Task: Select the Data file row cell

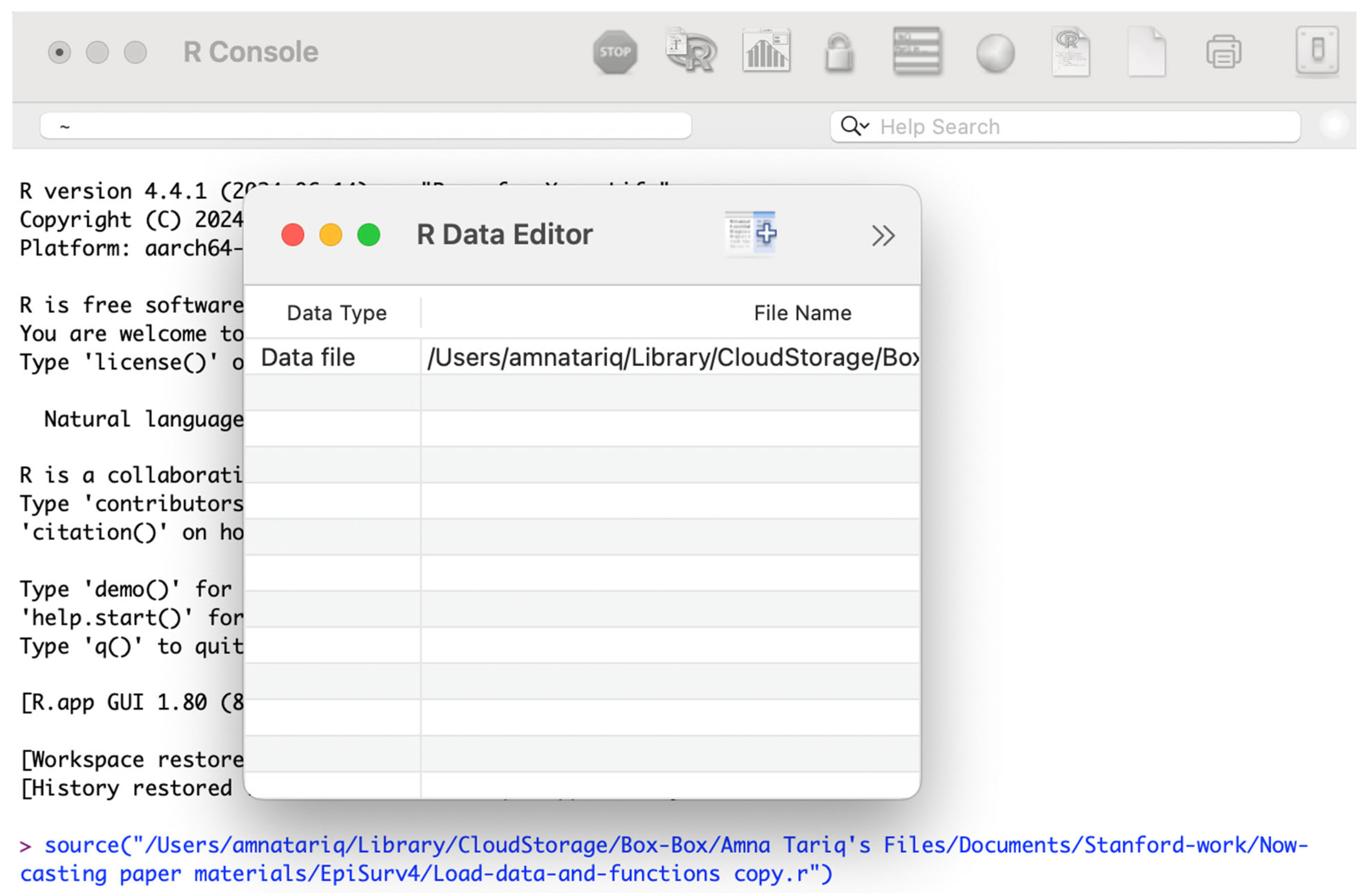Action: click(x=332, y=358)
